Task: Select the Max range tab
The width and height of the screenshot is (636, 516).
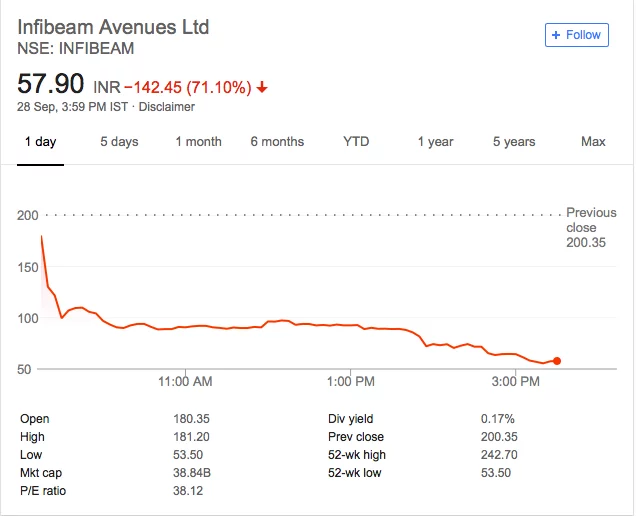Action: click(x=593, y=142)
